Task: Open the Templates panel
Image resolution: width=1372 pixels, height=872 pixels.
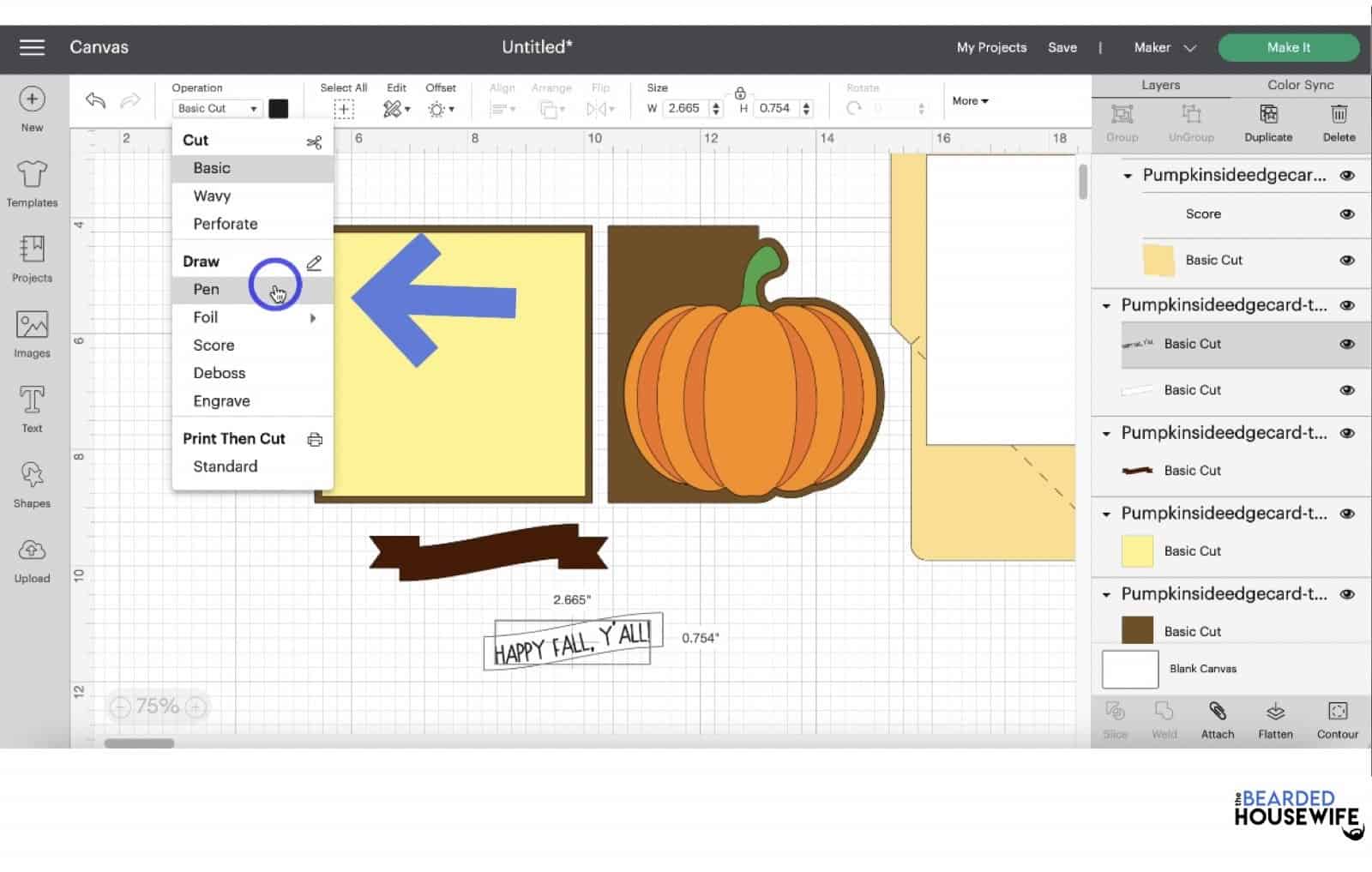Action: click(x=32, y=183)
